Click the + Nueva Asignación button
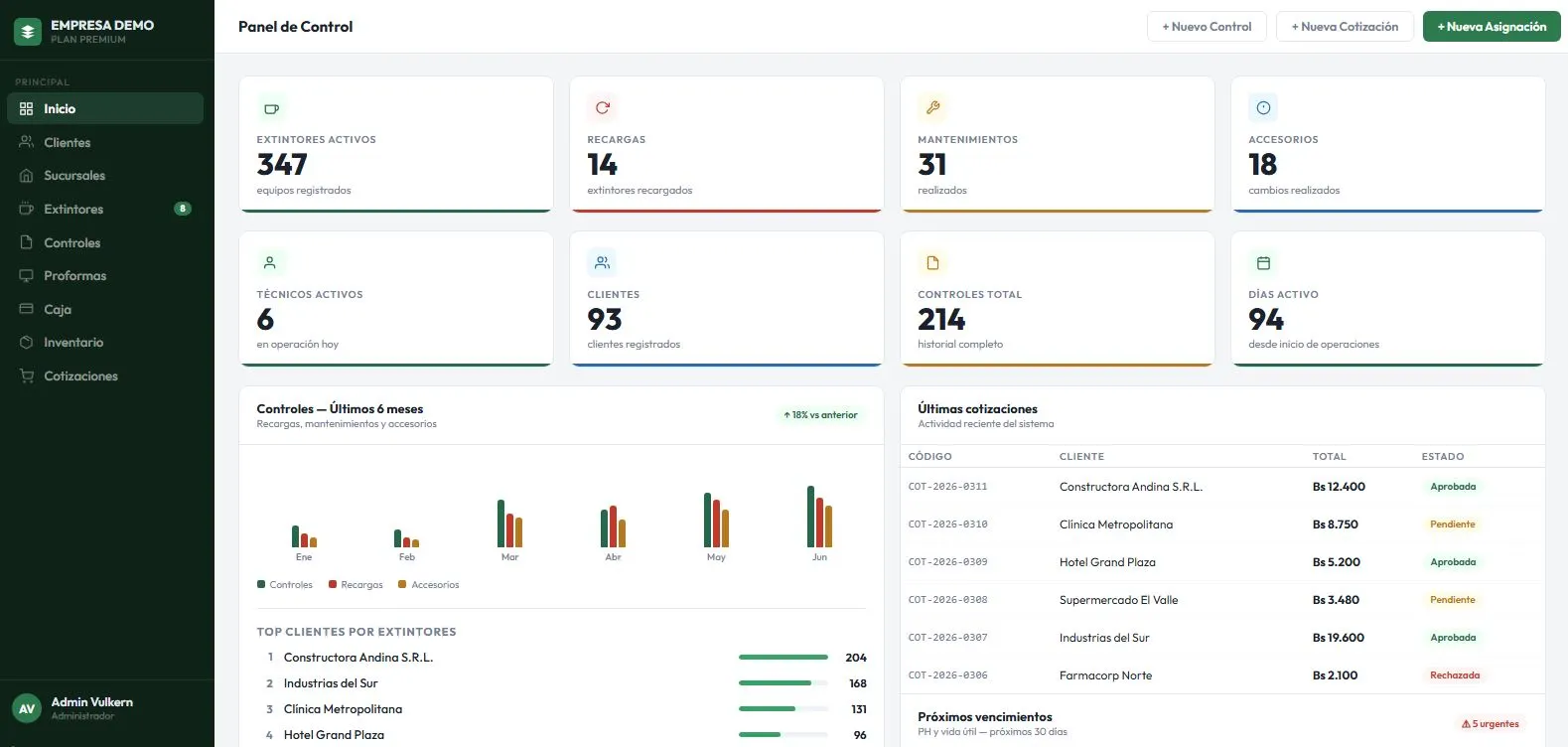This screenshot has height=747, width=1568. tap(1492, 27)
